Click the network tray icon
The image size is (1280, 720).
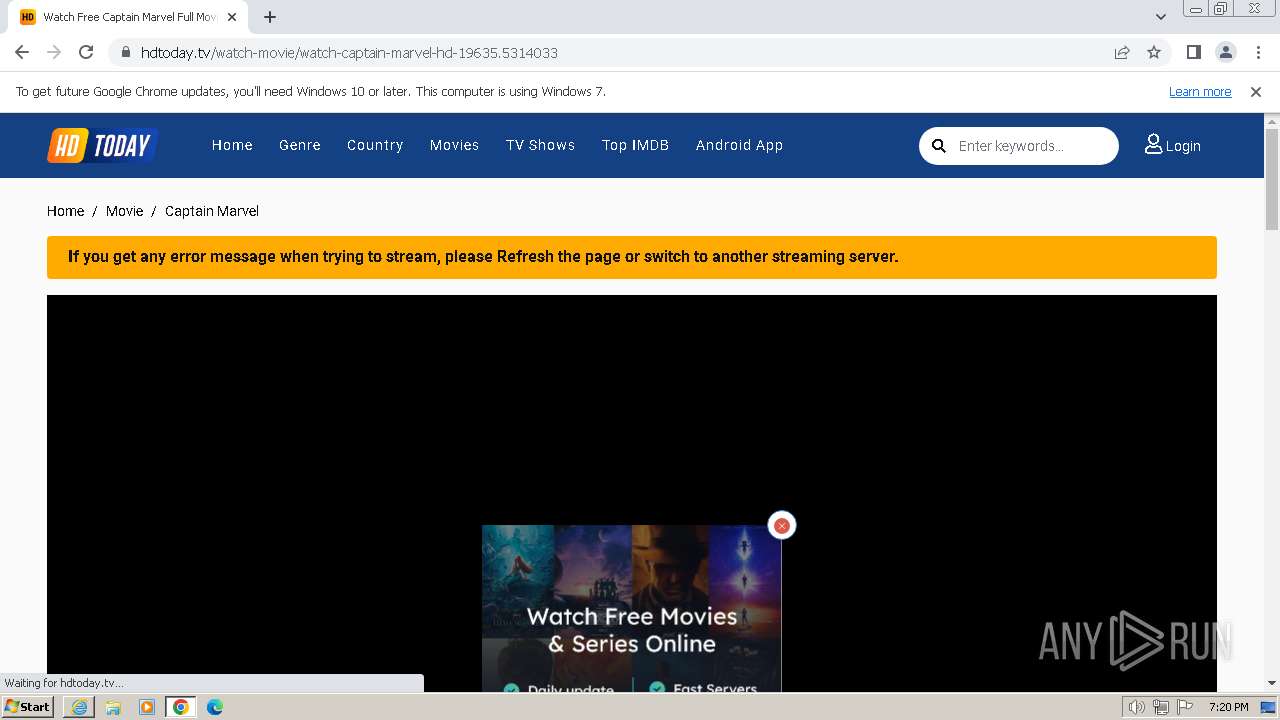[x=1161, y=707]
